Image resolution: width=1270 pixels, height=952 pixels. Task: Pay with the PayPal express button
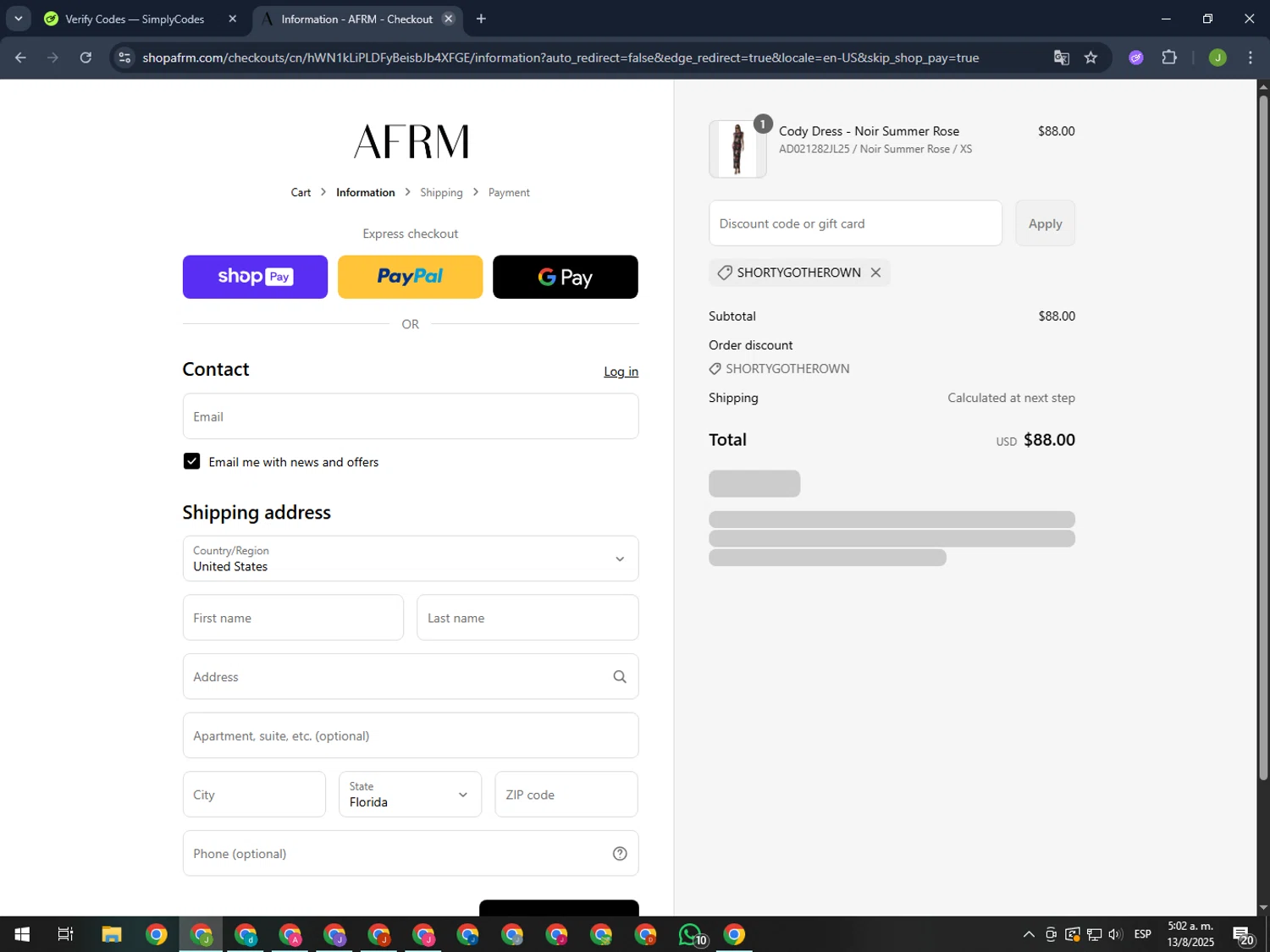pyautogui.click(x=410, y=277)
